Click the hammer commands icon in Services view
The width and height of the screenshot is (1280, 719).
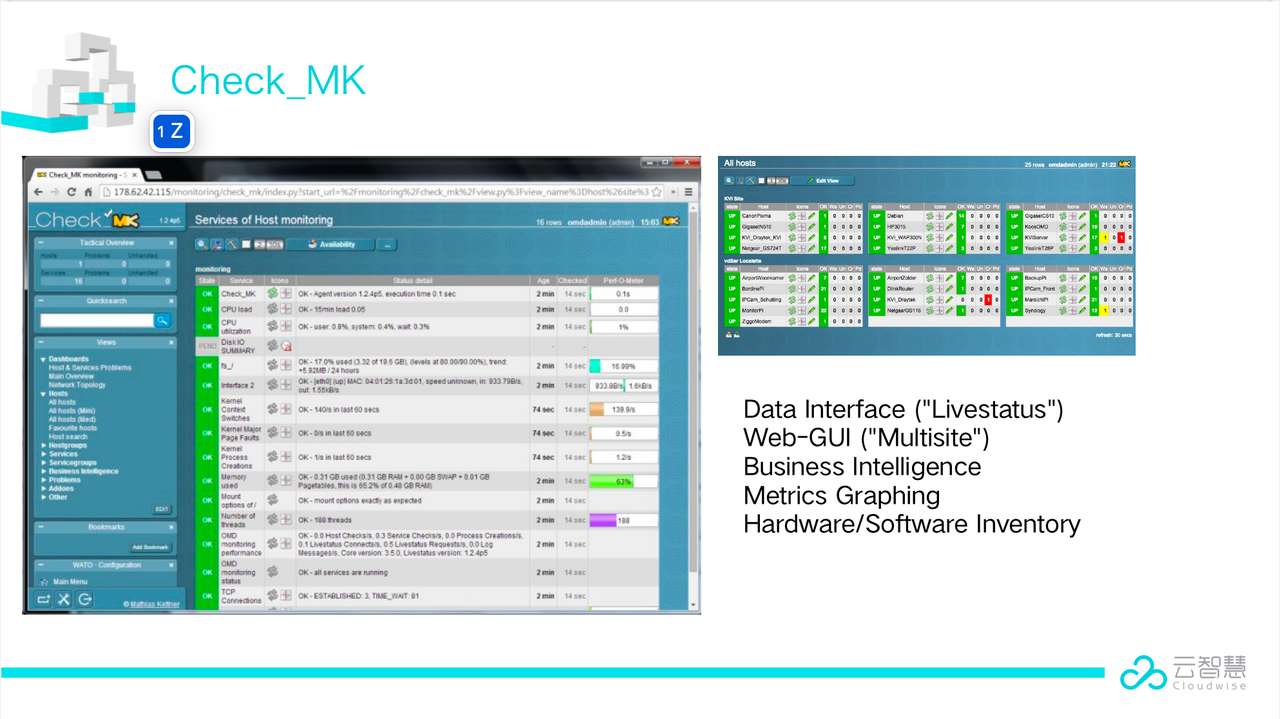(x=230, y=244)
